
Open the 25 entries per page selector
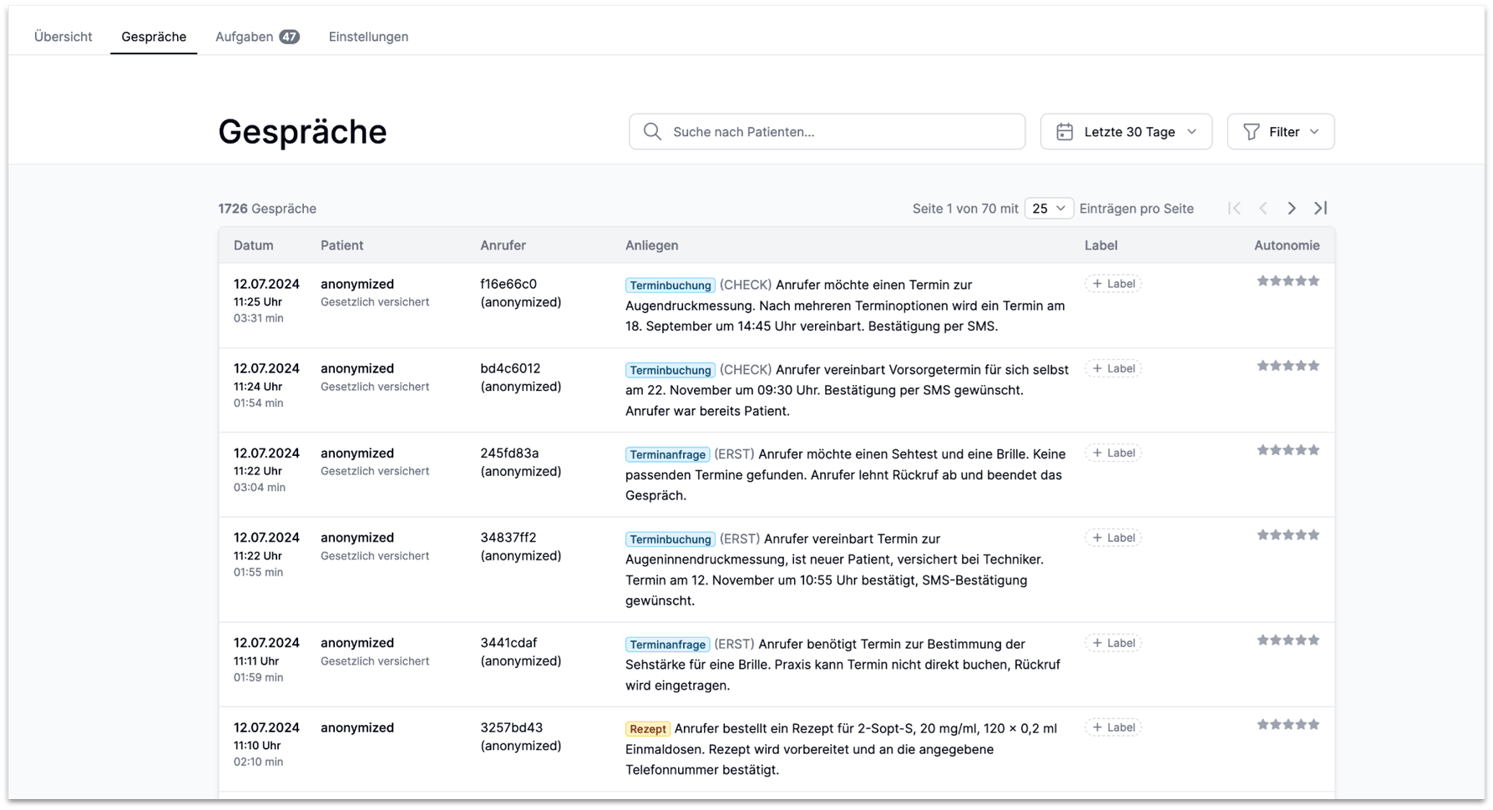point(1049,208)
